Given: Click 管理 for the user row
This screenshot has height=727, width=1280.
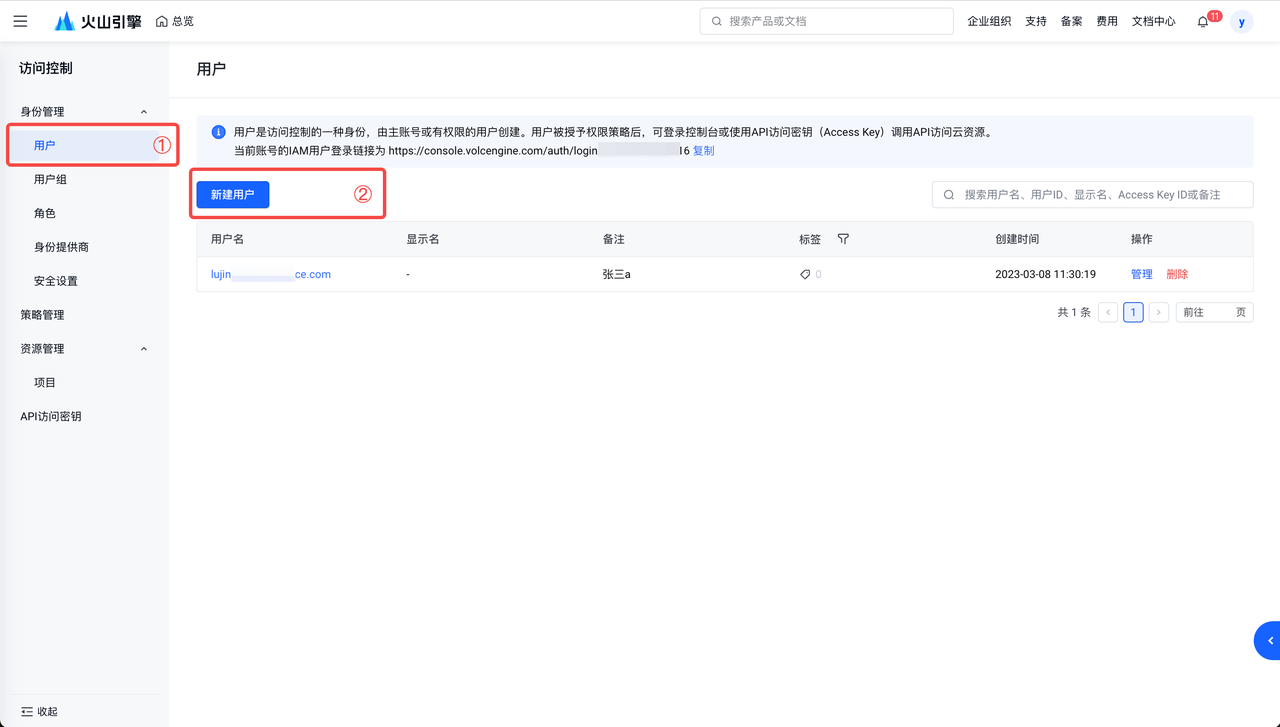Looking at the screenshot, I should pos(1141,274).
